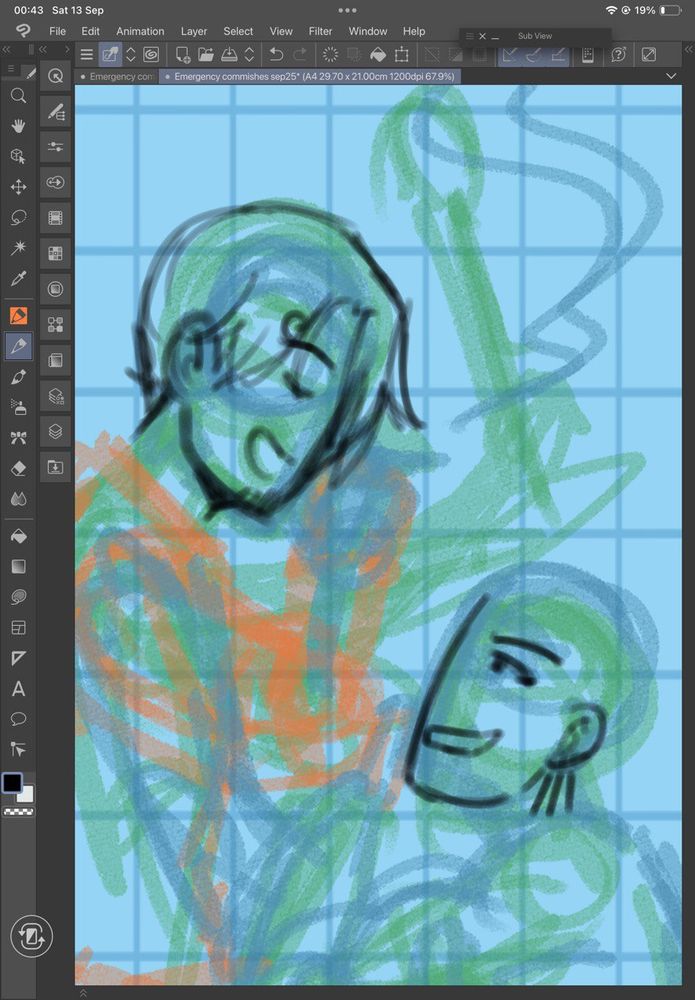Viewport: 695px width, 1000px height.
Task: Open the View menu
Action: pos(281,31)
